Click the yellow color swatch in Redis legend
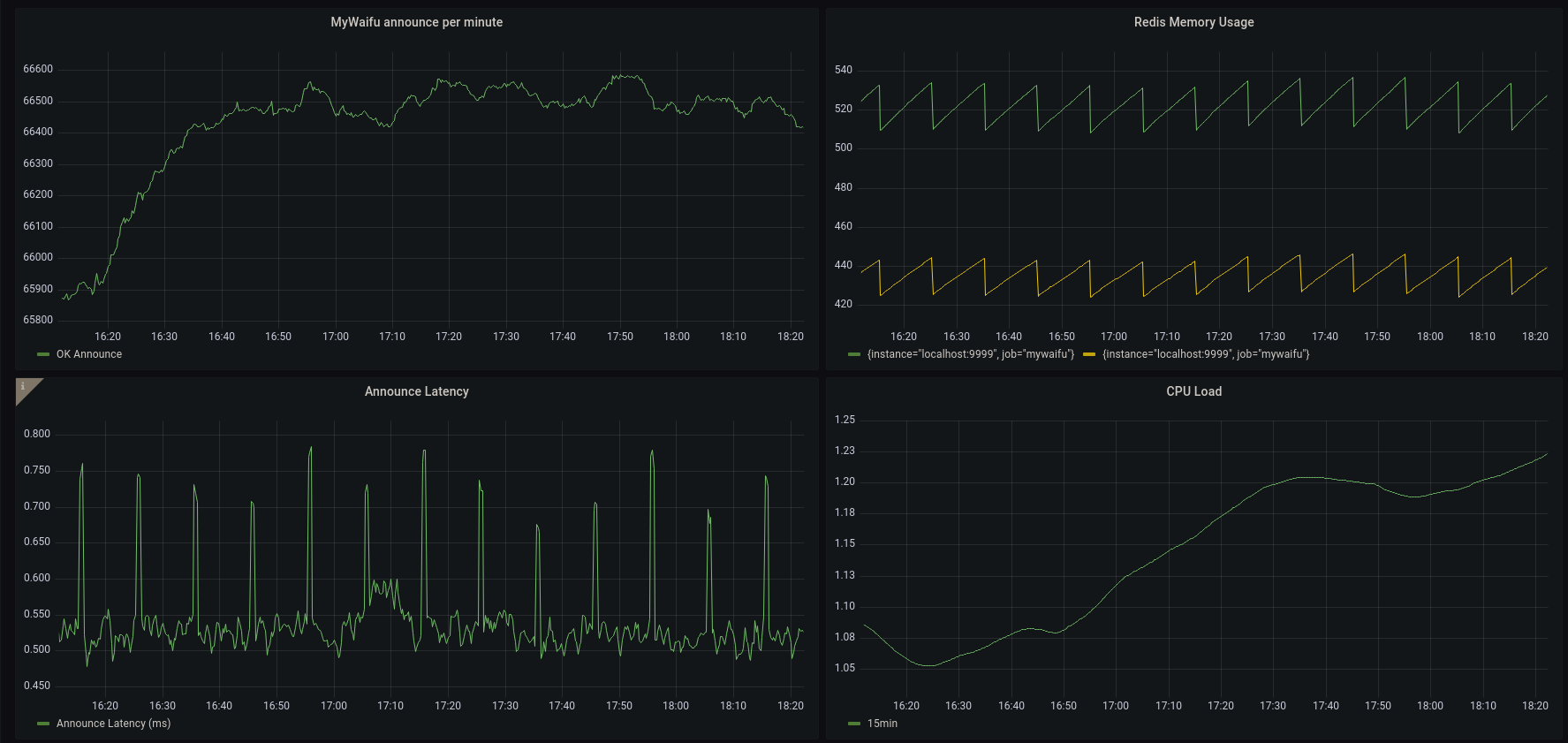The image size is (1568, 743). [x=1089, y=354]
